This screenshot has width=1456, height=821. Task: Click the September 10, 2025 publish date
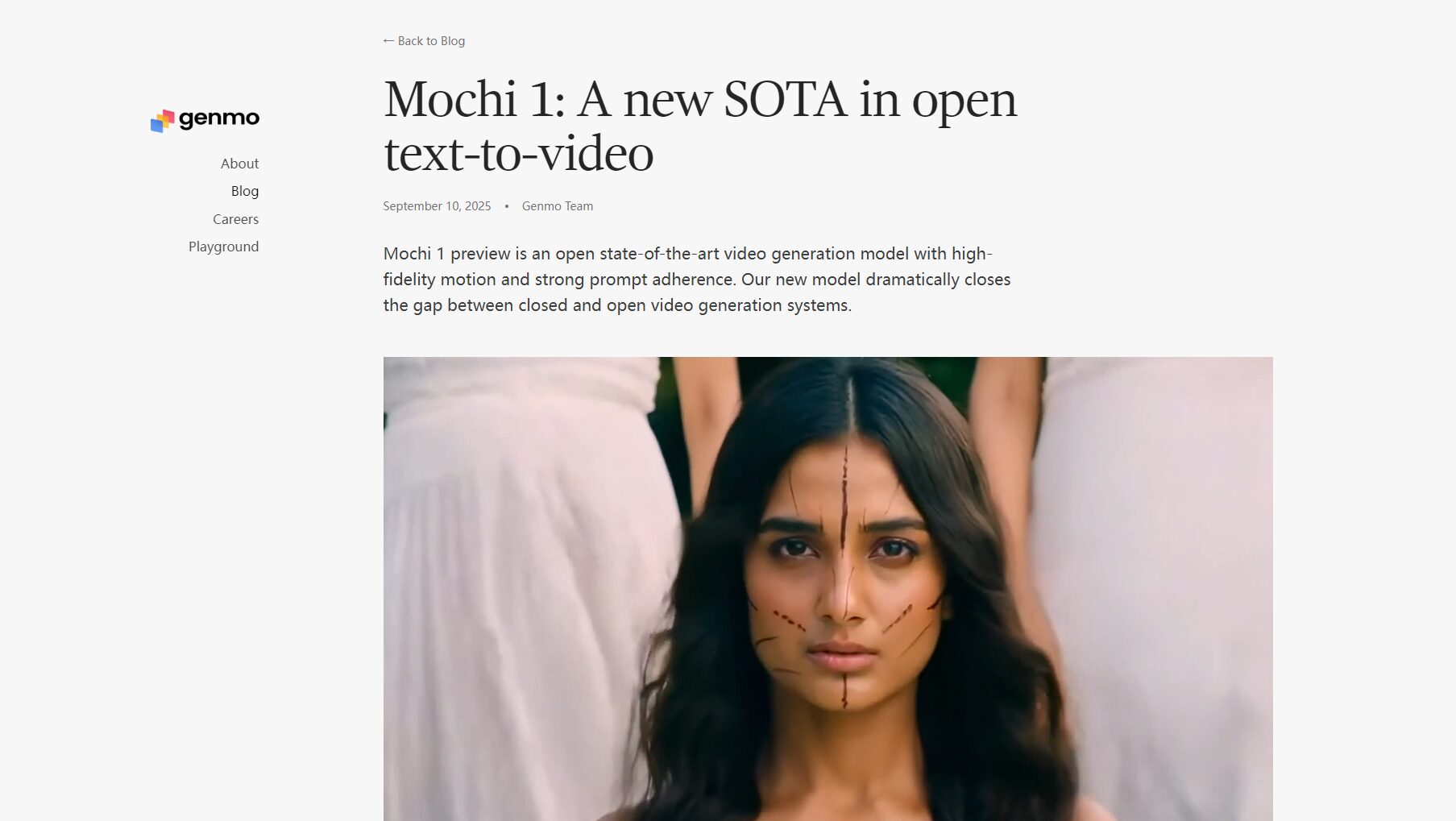click(437, 206)
